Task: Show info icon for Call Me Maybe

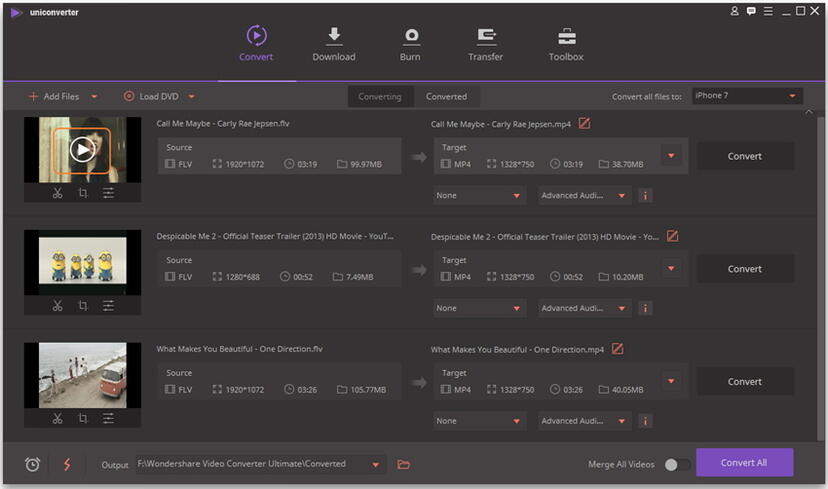Action: (645, 196)
